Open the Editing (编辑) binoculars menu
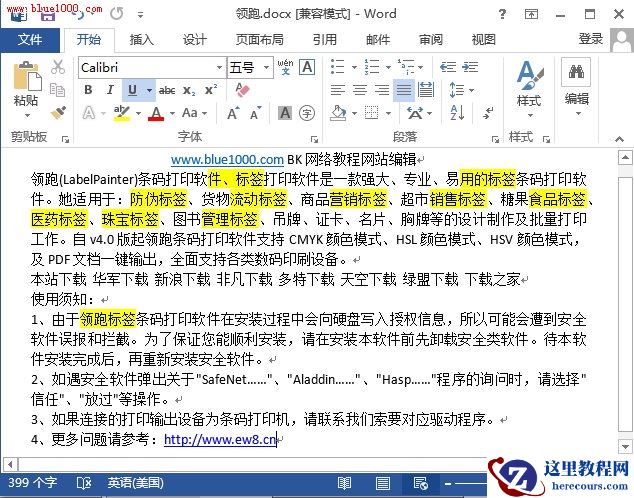This screenshot has width=634, height=498. (576, 87)
